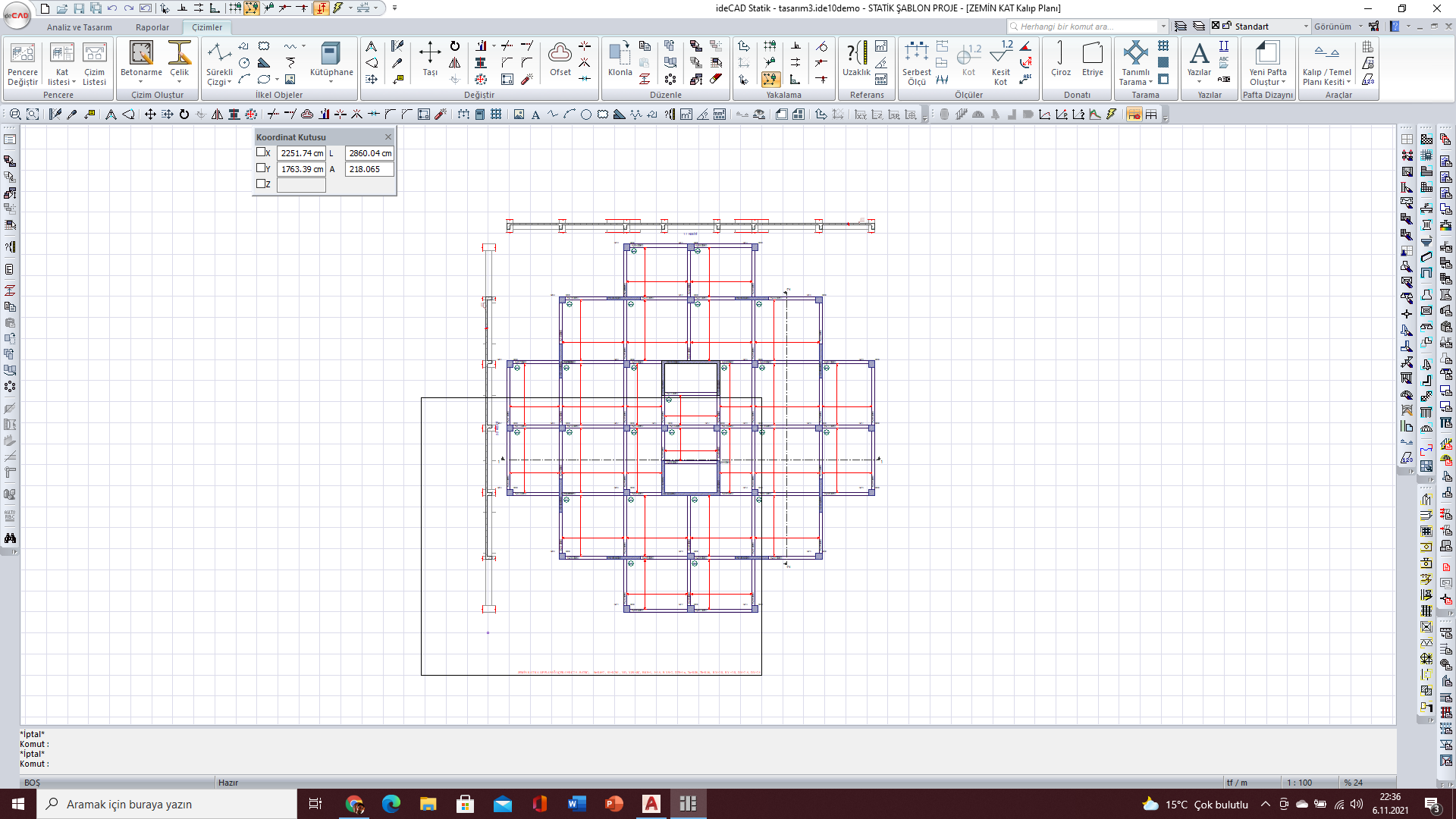Open Kalıp / Temel Planı Kesiti tool
Viewport: 1456px width, 819px height.
pos(1327,64)
